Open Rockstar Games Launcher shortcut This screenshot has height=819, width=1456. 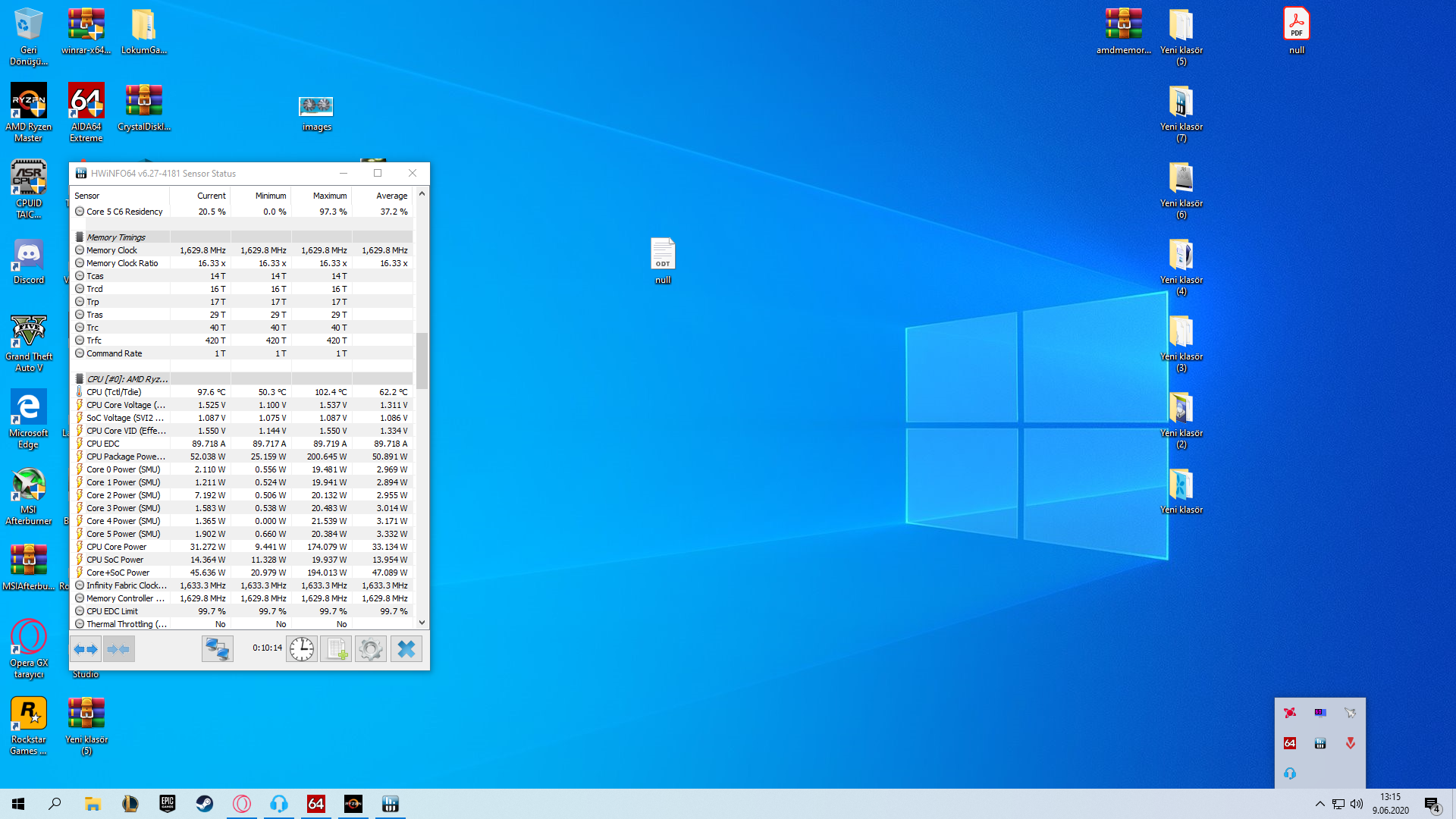tap(29, 726)
